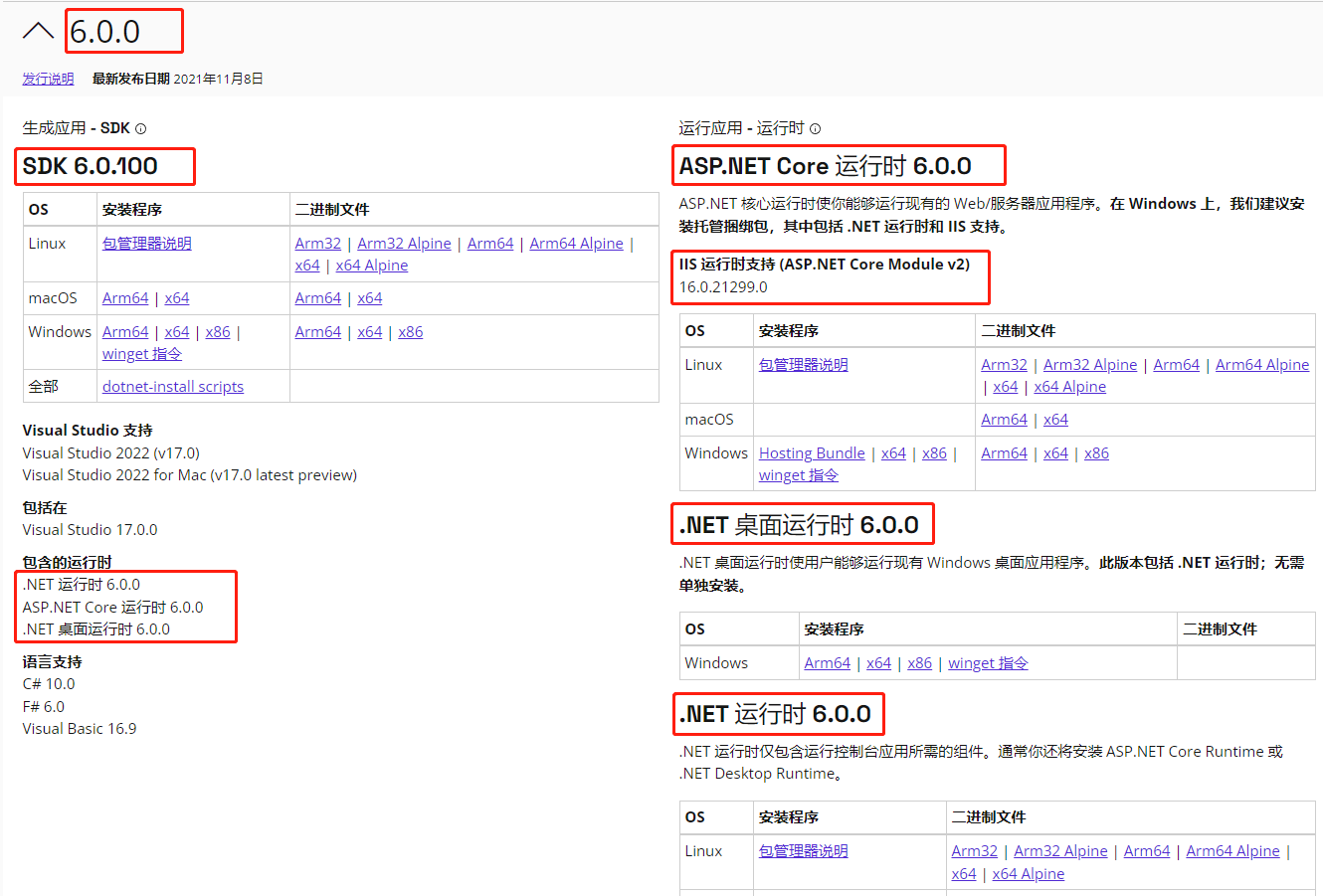Click the SDK 6.0.100 heading
1323x896 pixels.
91,166
